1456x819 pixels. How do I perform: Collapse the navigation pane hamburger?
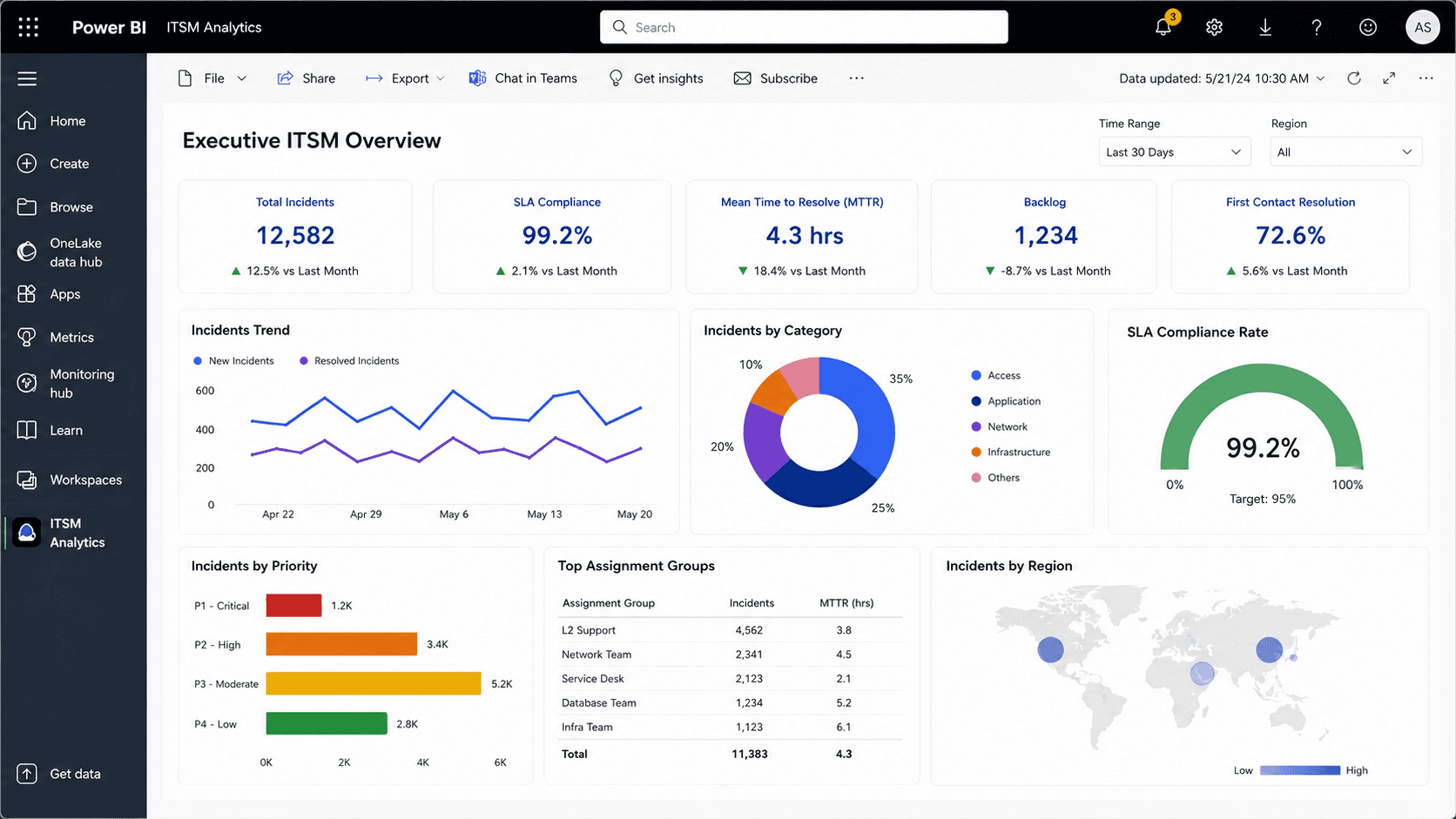tap(27, 78)
